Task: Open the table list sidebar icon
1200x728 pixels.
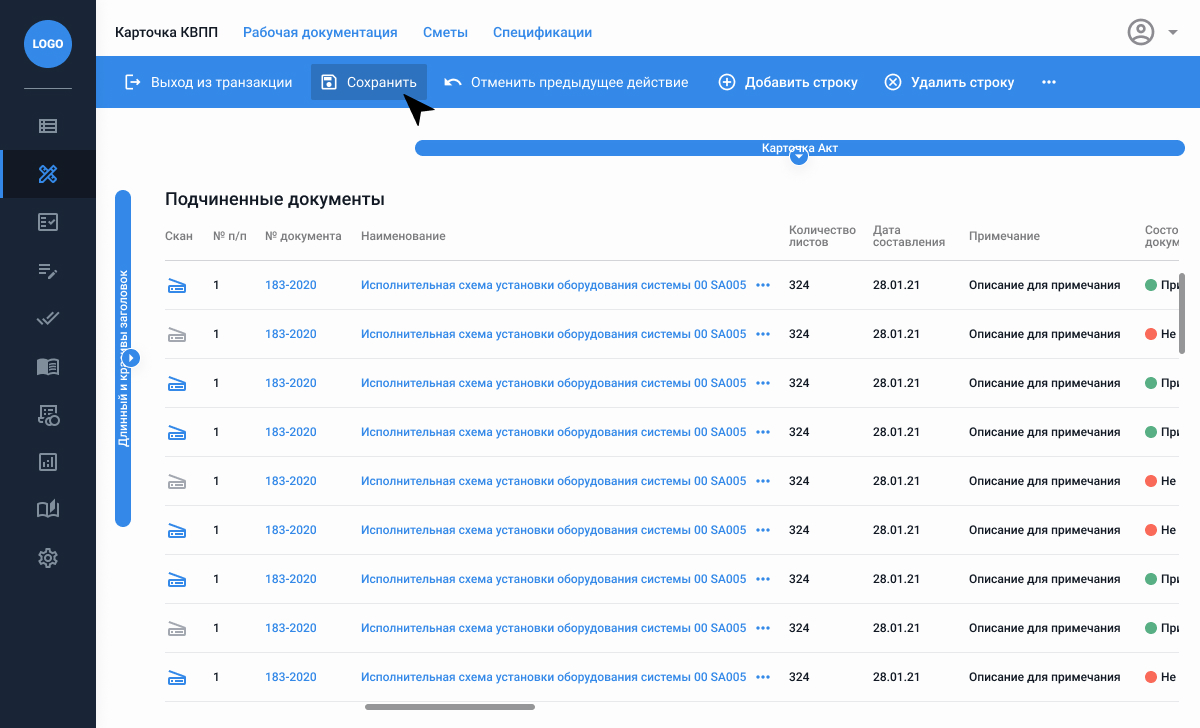Action: coord(48,126)
